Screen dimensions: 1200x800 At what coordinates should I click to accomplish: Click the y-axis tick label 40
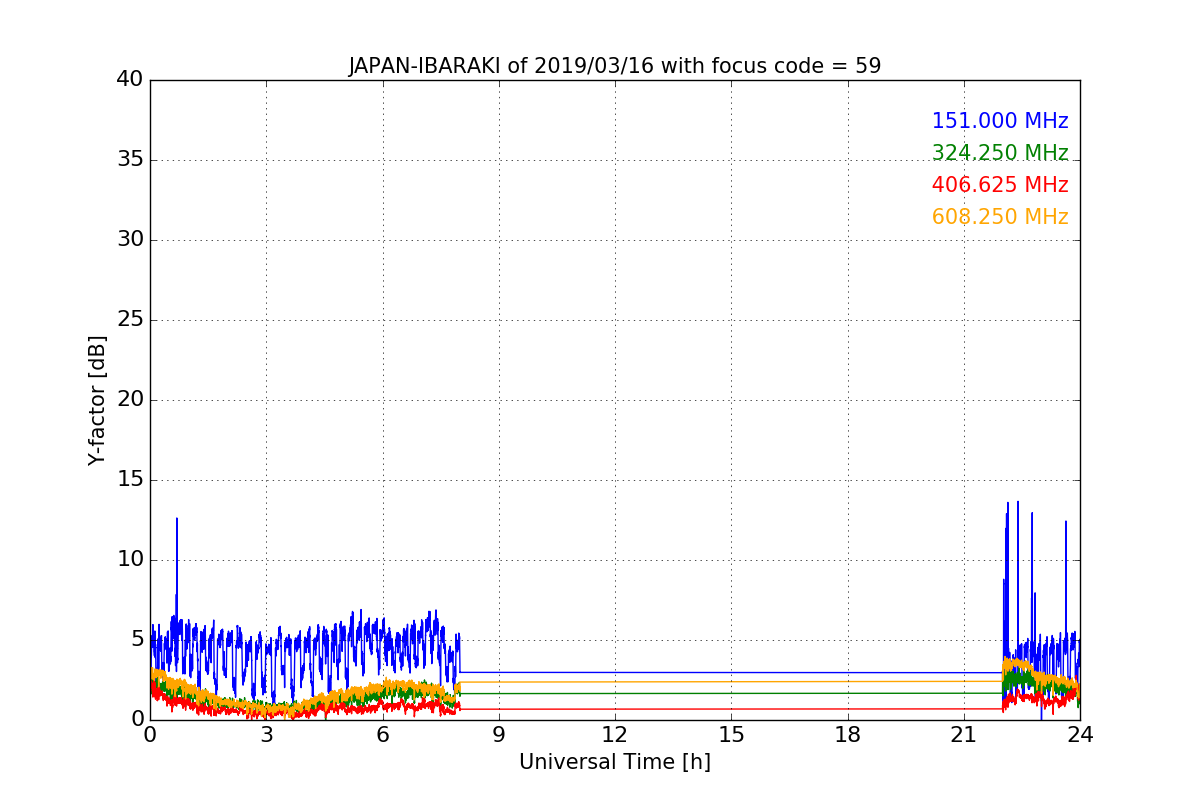pos(130,79)
